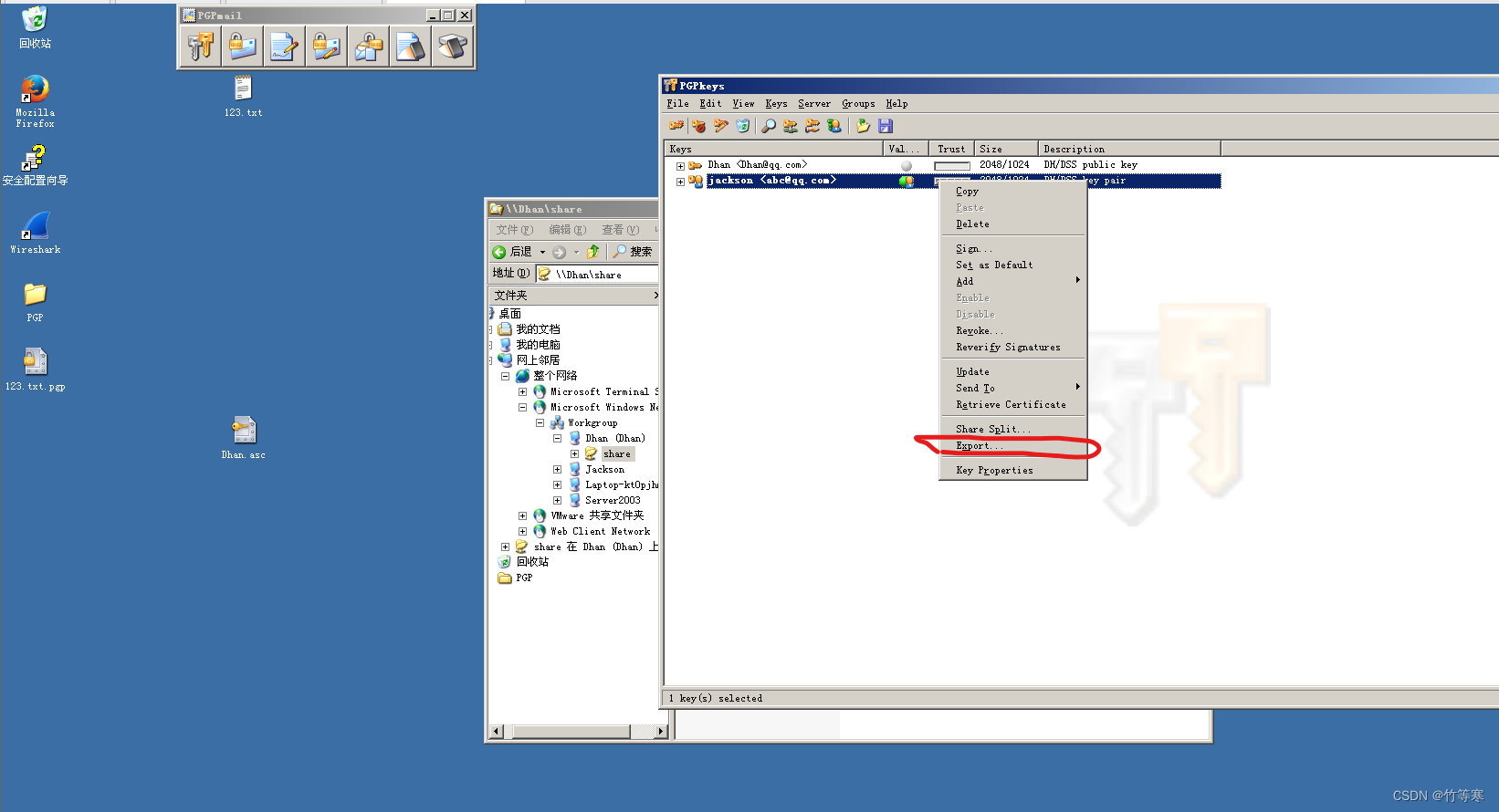Choose Copy in the context menu

1013,192
